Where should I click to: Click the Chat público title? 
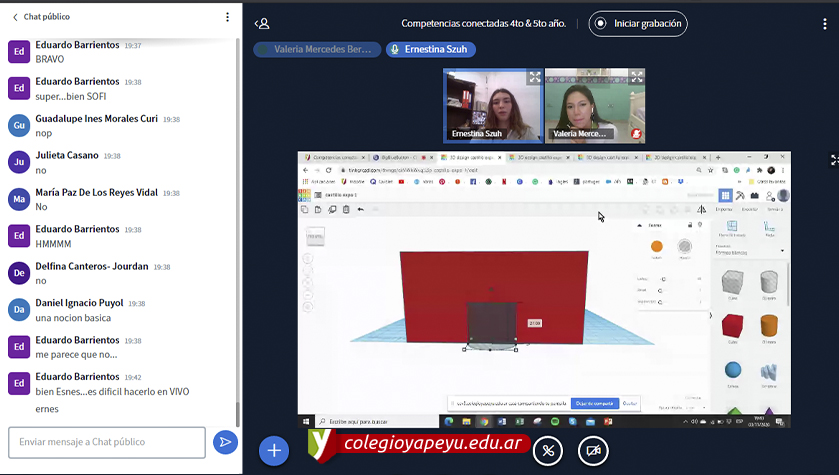pyautogui.click(x=47, y=17)
